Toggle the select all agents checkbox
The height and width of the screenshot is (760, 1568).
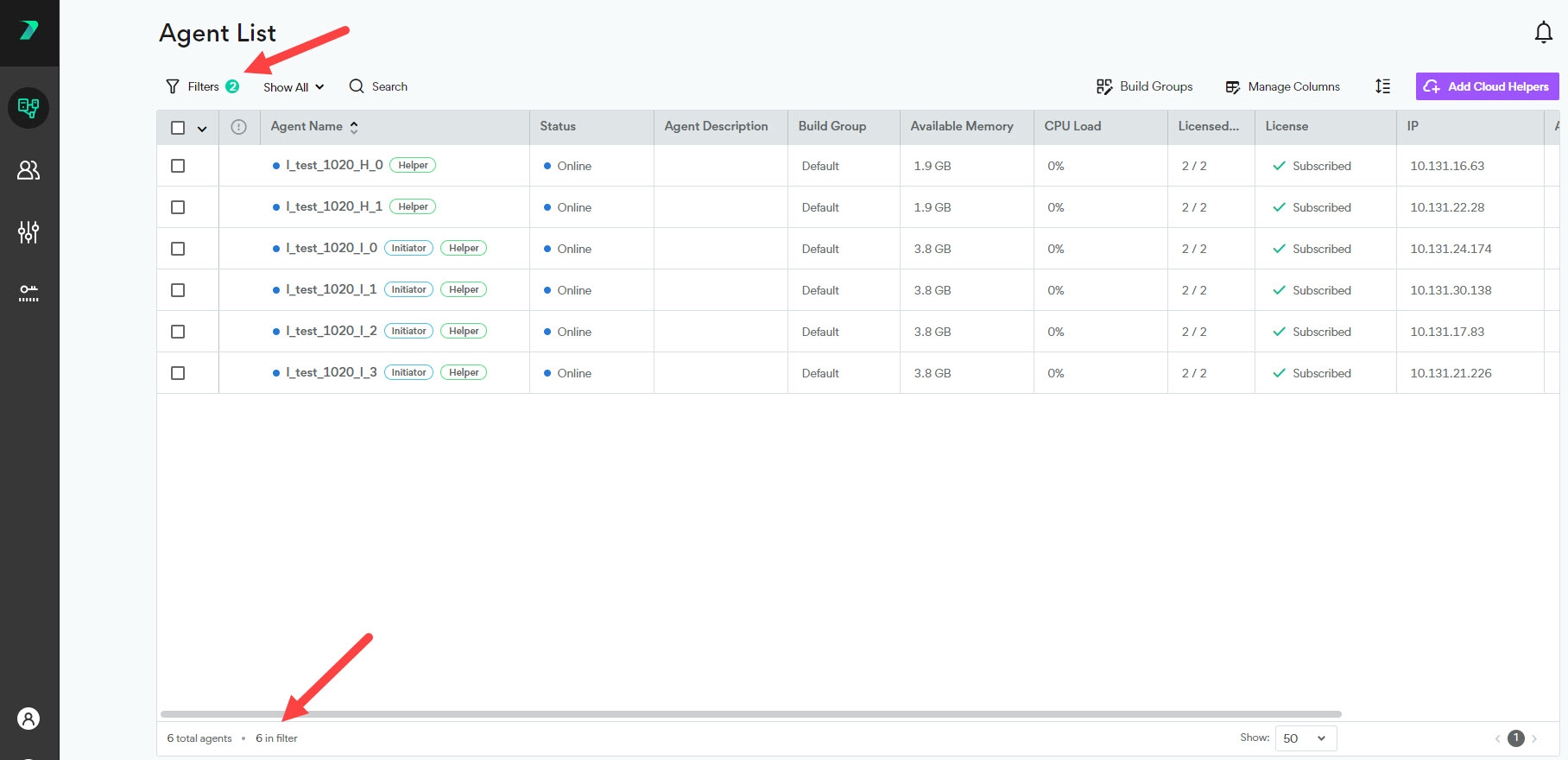(x=178, y=128)
